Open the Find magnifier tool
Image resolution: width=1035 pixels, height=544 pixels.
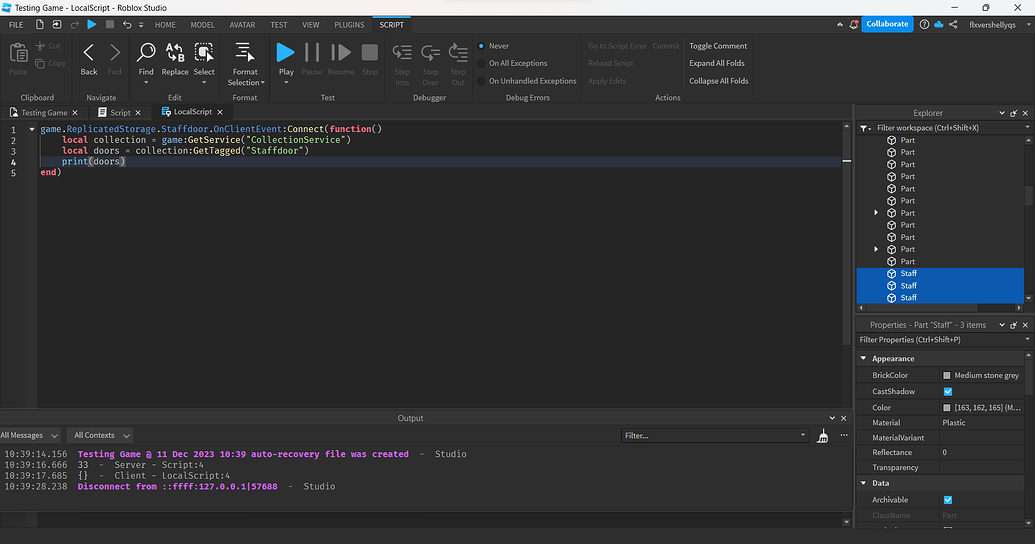pyautogui.click(x=146, y=52)
